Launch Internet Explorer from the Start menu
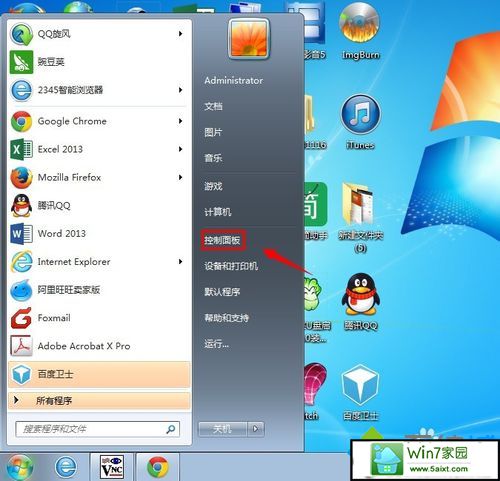The height and width of the screenshot is (481, 500). (98, 262)
